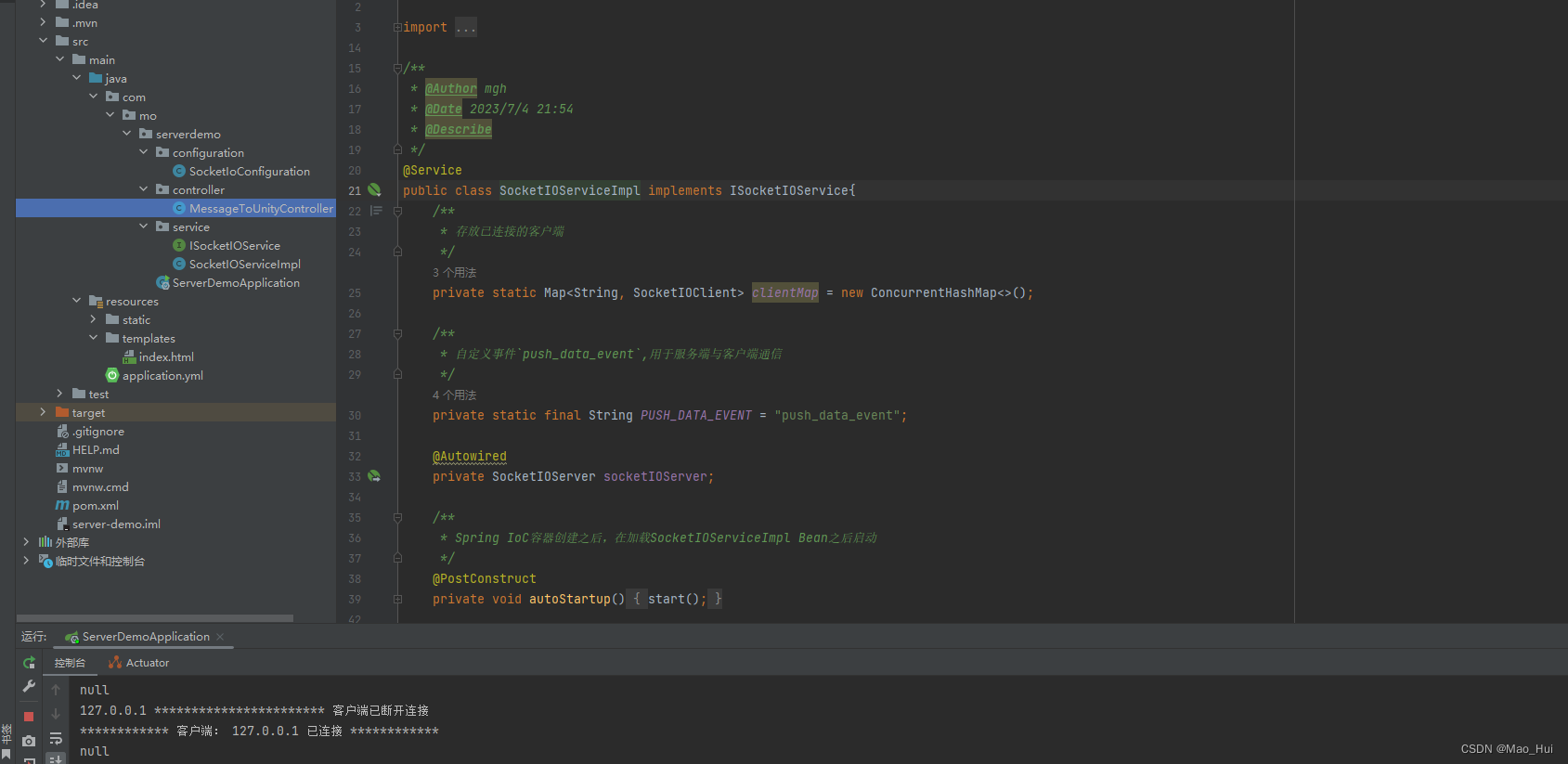Click the application.yml Spring config icon
This screenshot has width=1568, height=764.
(x=112, y=375)
